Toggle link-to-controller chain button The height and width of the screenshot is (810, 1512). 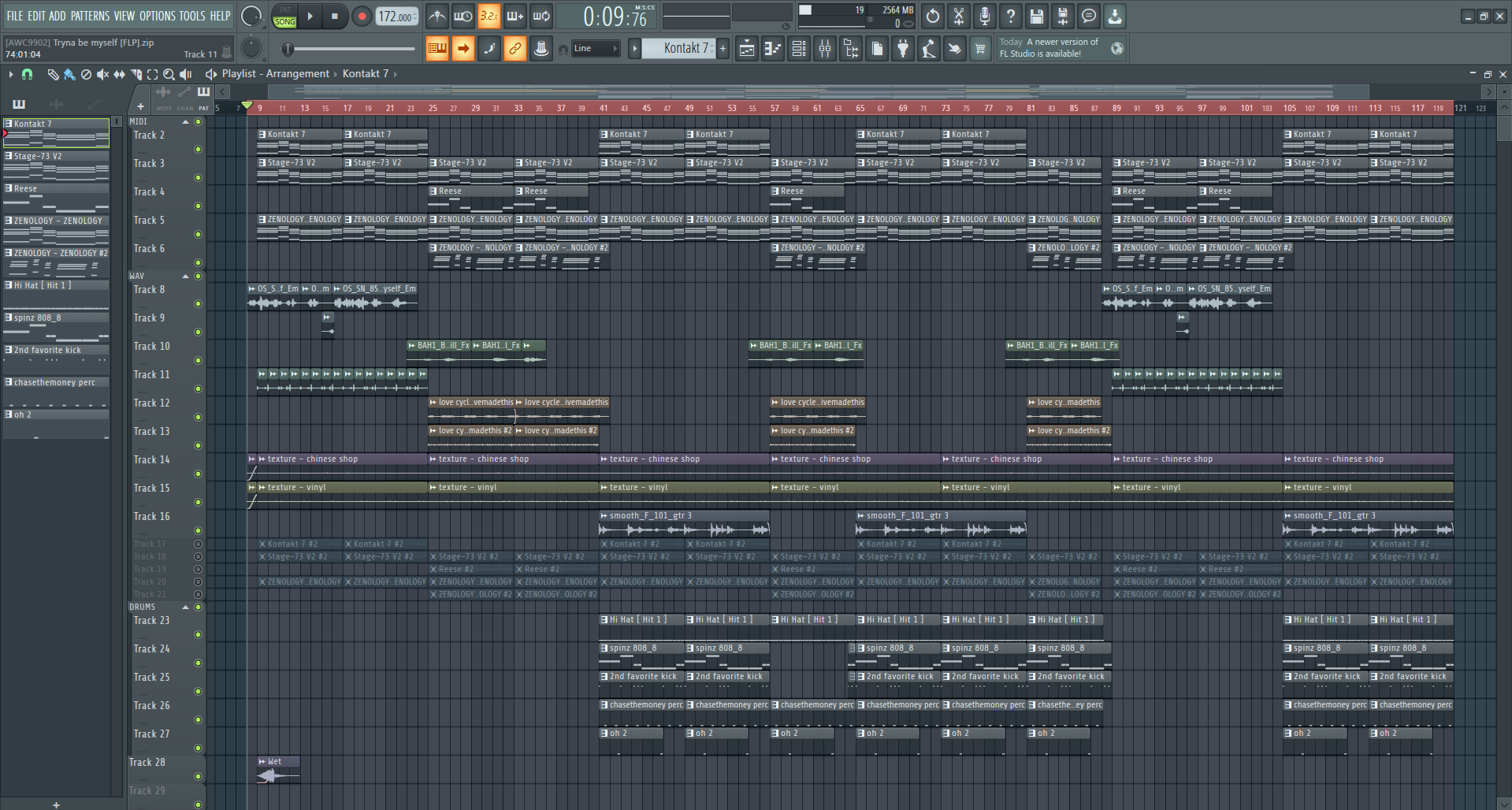[515, 49]
